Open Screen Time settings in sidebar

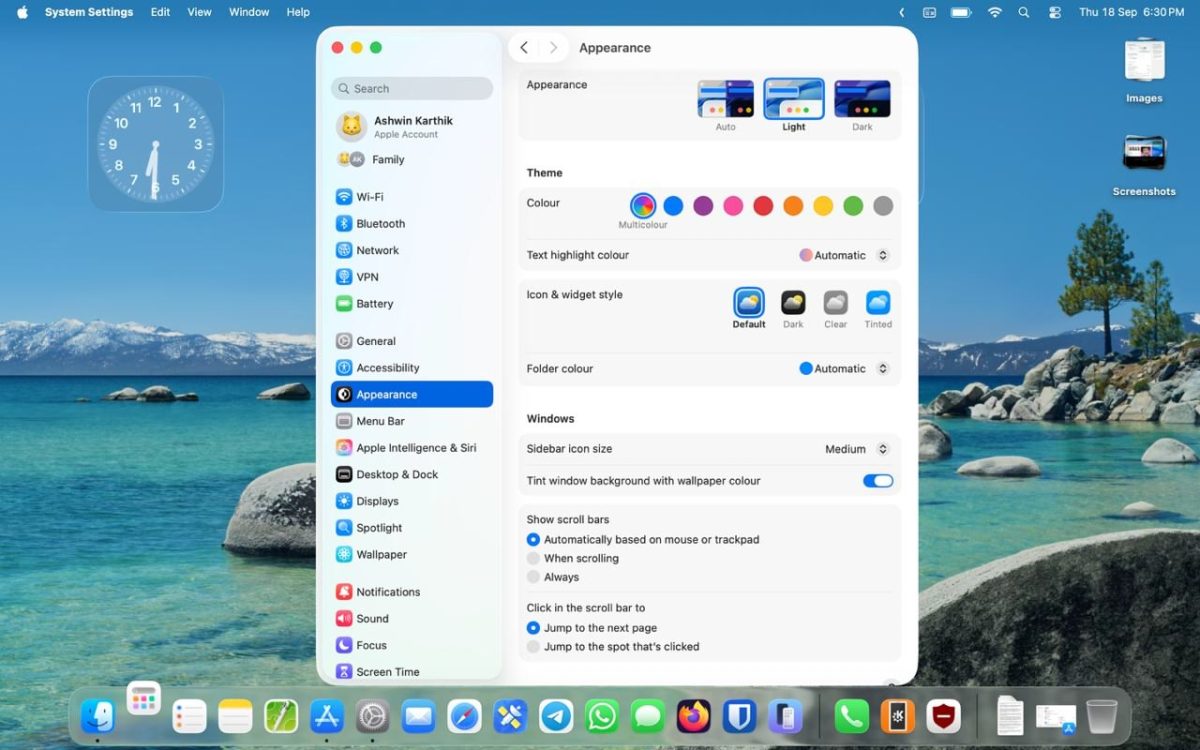[x=412, y=672]
